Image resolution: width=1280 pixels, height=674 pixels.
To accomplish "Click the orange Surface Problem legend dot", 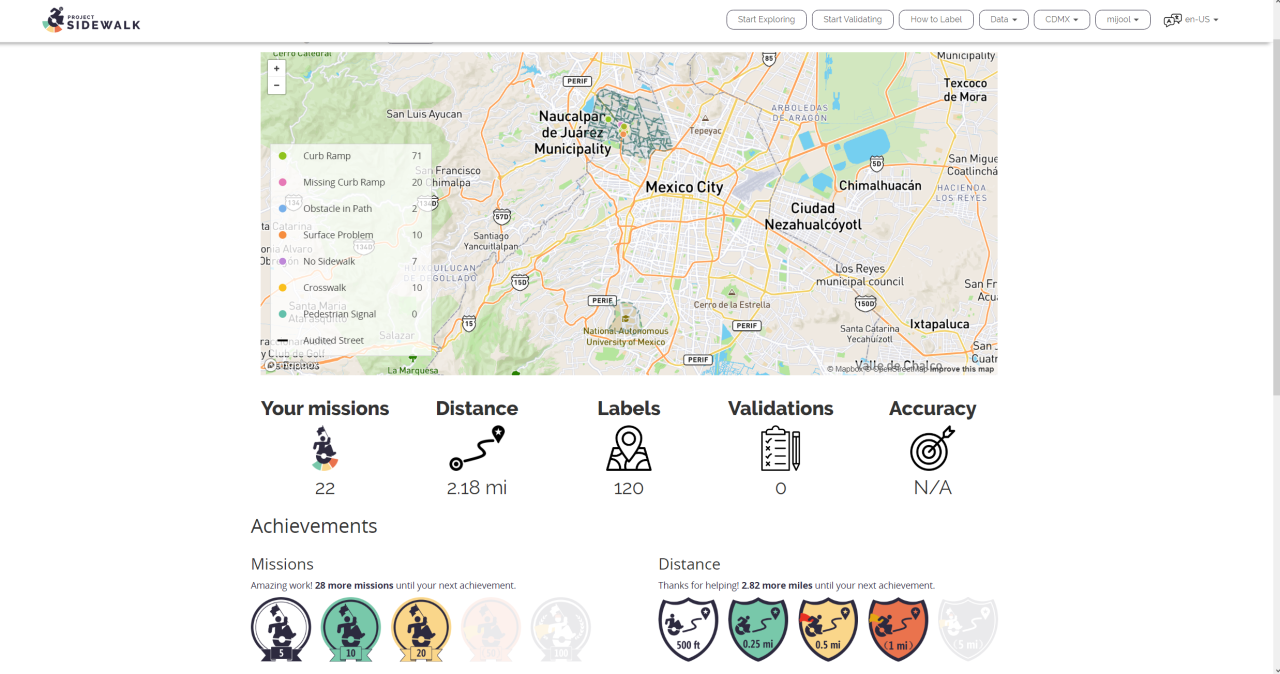I will [x=283, y=235].
